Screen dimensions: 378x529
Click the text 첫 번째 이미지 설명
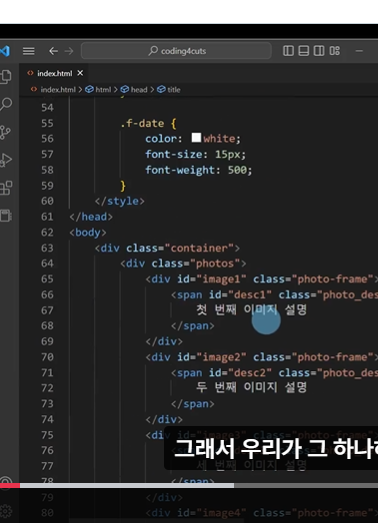(251, 309)
